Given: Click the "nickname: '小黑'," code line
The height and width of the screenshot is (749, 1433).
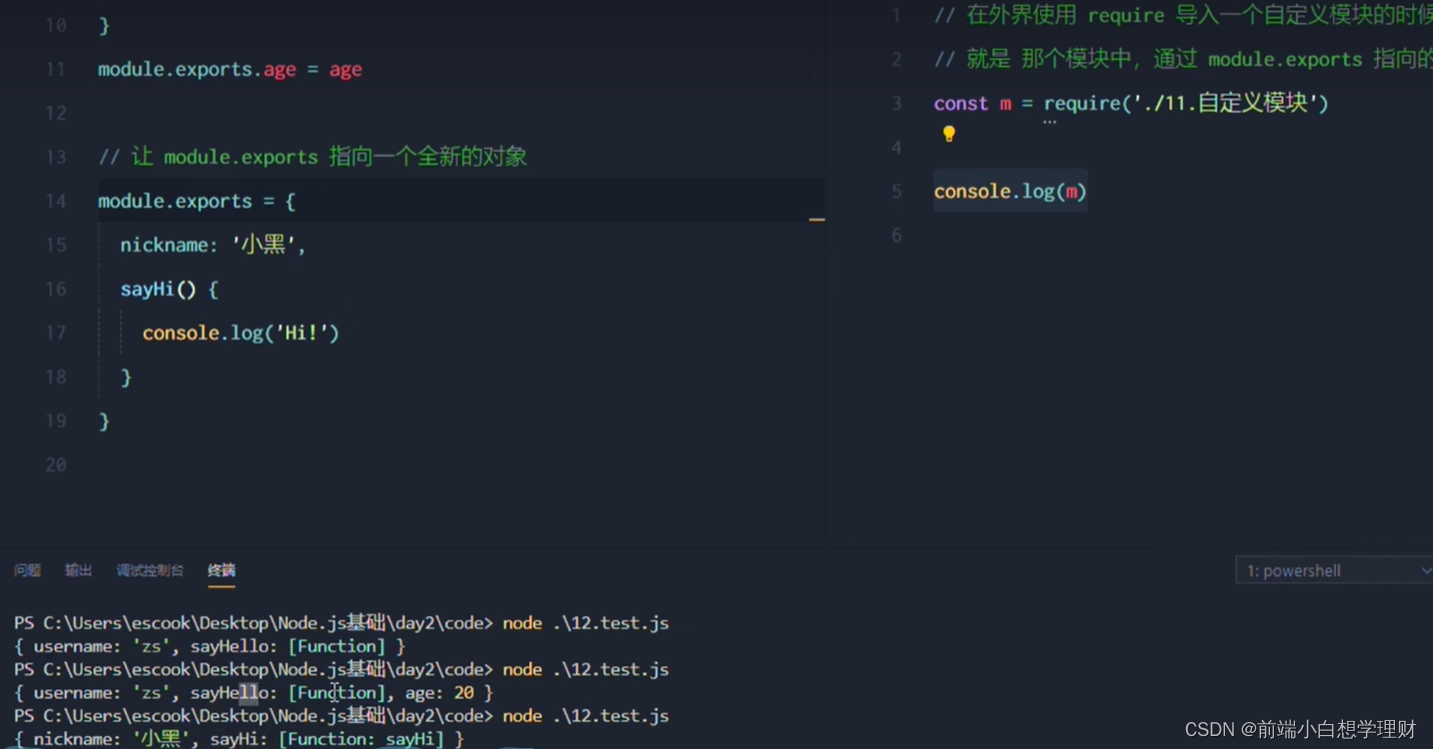Looking at the screenshot, I should (213, 245).
